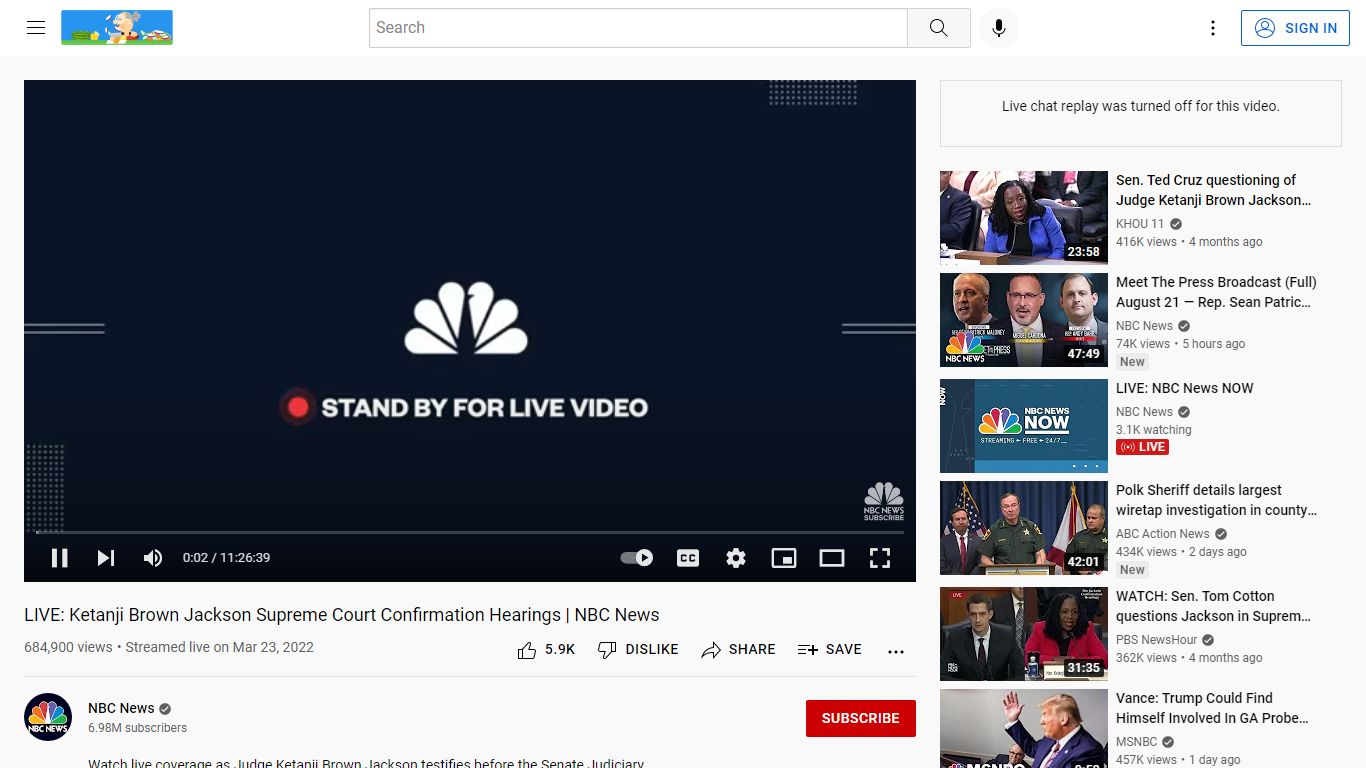Open the player settings gear

click(x=736, y=558)
